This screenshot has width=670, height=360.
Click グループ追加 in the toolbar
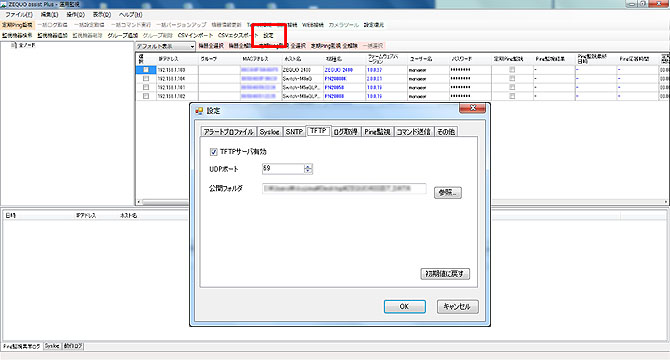123,35
